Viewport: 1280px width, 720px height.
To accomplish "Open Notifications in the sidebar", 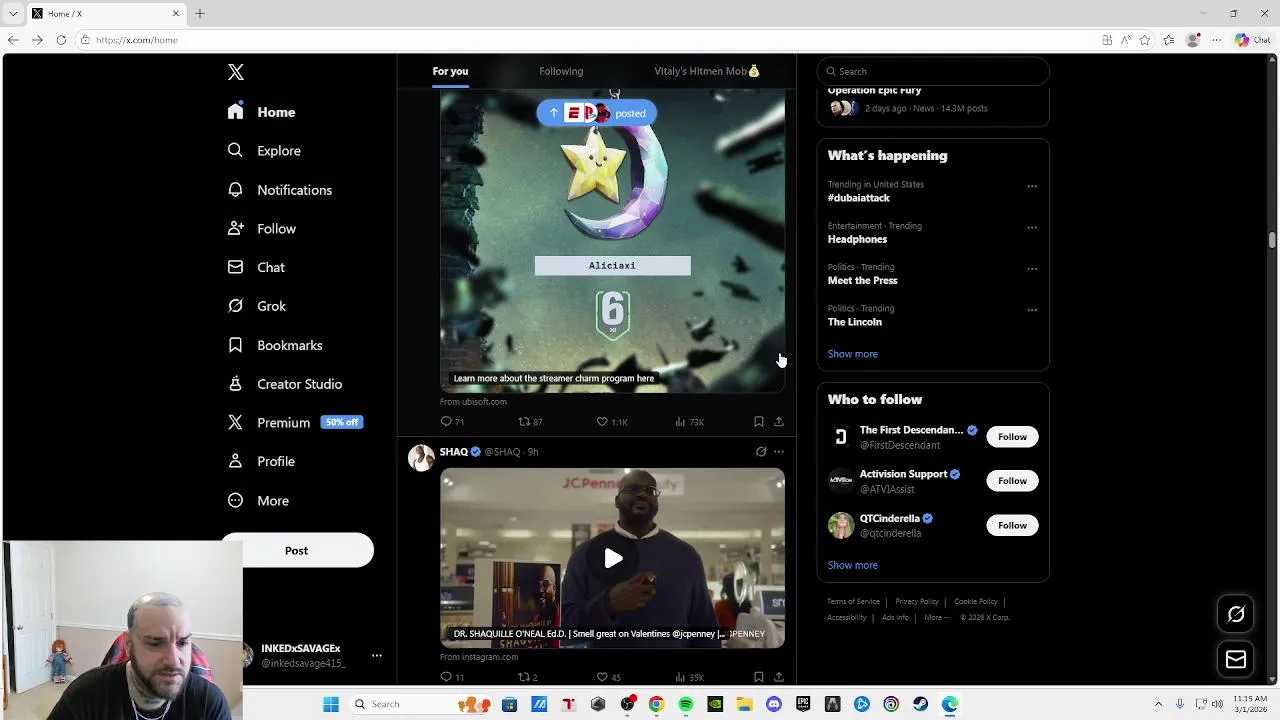I will 280,190.
